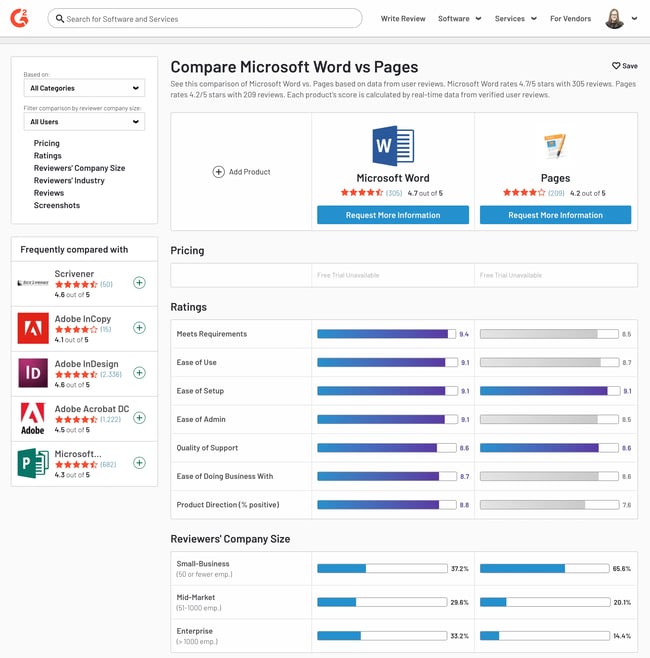Click the Scrivener logo thumbnail
Screen dimensions: 650x658
coord(33,283)
